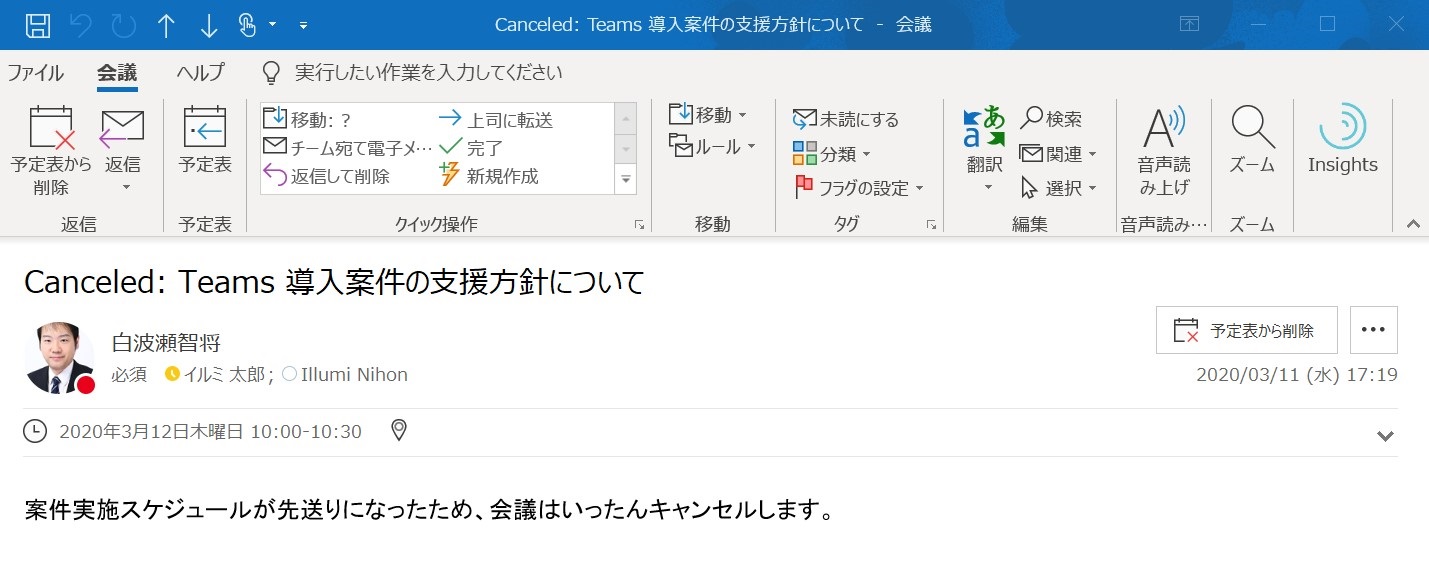Select チーム宛て電子メール quick step
The height and width of the screenshot is (579, 1429).
[x=347, y=148]
